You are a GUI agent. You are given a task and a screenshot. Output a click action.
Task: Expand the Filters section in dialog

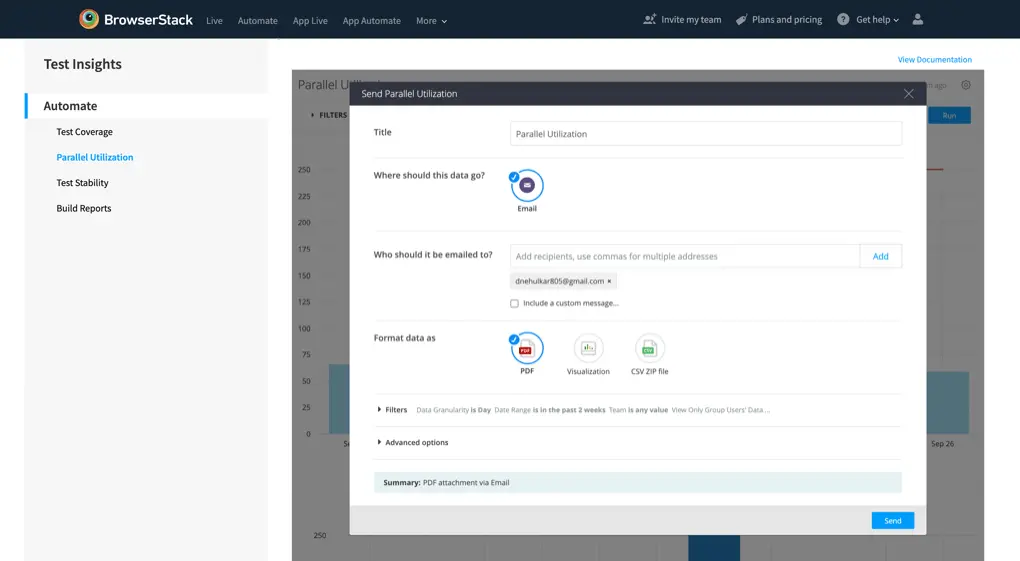click(x=391, y=410)
